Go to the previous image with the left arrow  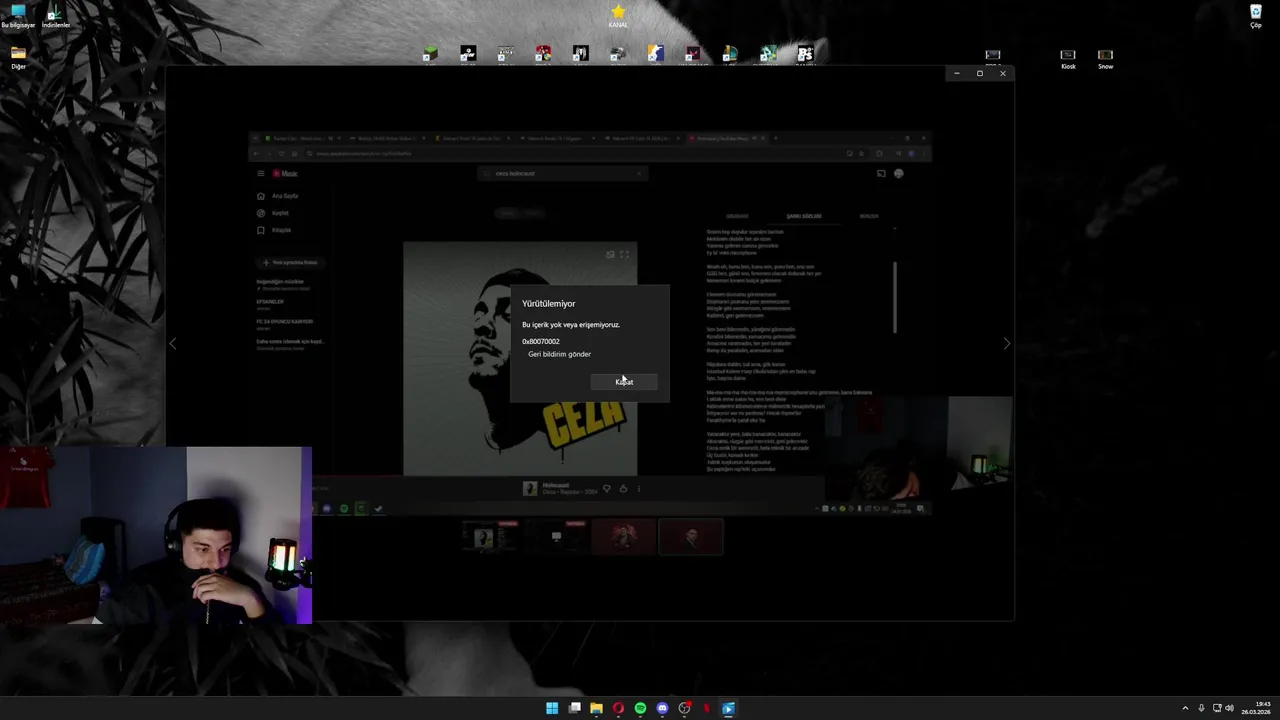click(x=172, y=343)
